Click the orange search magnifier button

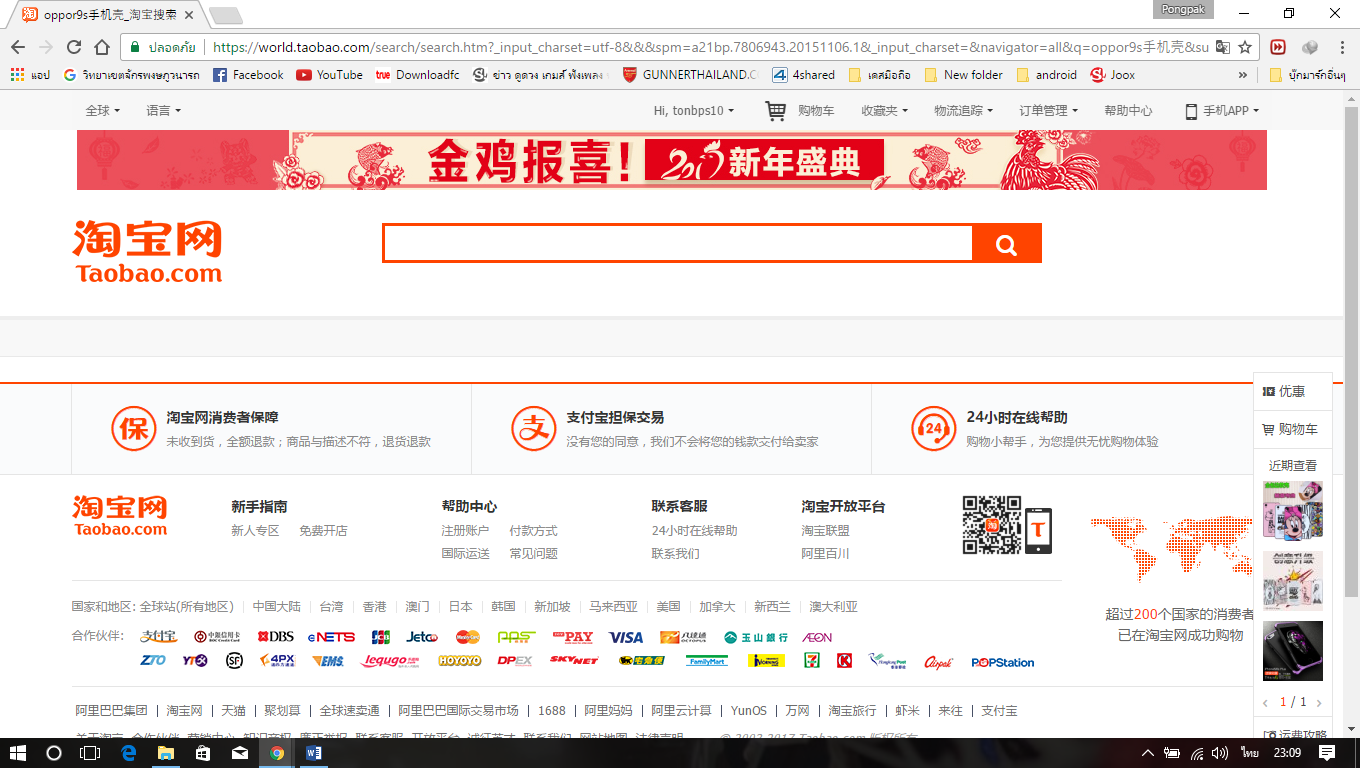pyautogui.click(x=1007, y=244)
